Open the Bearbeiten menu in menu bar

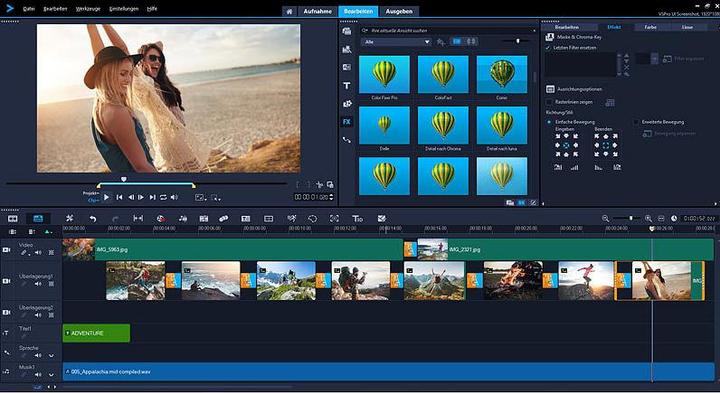click(x=55, y=9)
